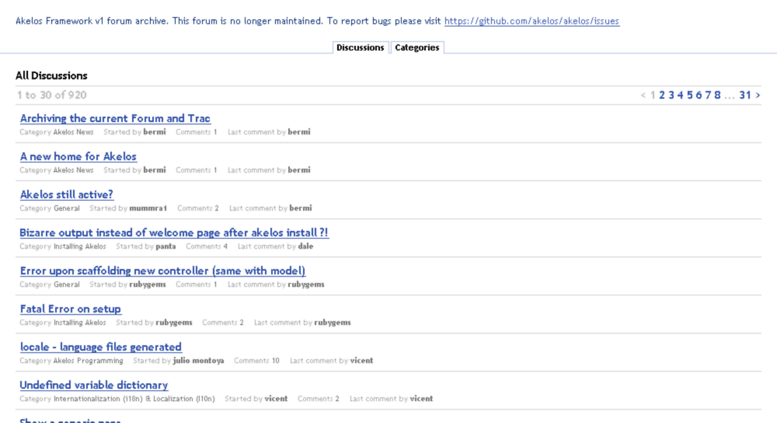Open 'Akelos still active?' discussion
This screenshot has height=423, width=777.
coord(66,195)
